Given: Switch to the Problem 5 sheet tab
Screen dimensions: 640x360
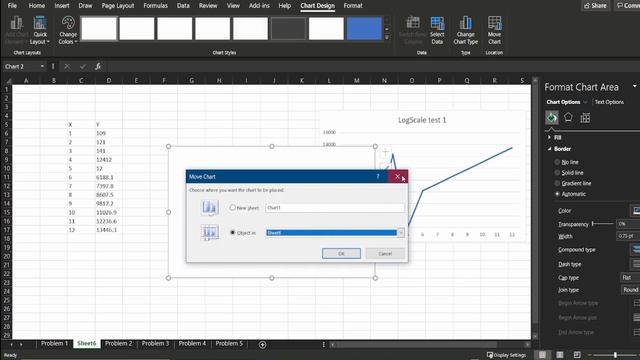Looking at the screenshot, I should (229, 344).
